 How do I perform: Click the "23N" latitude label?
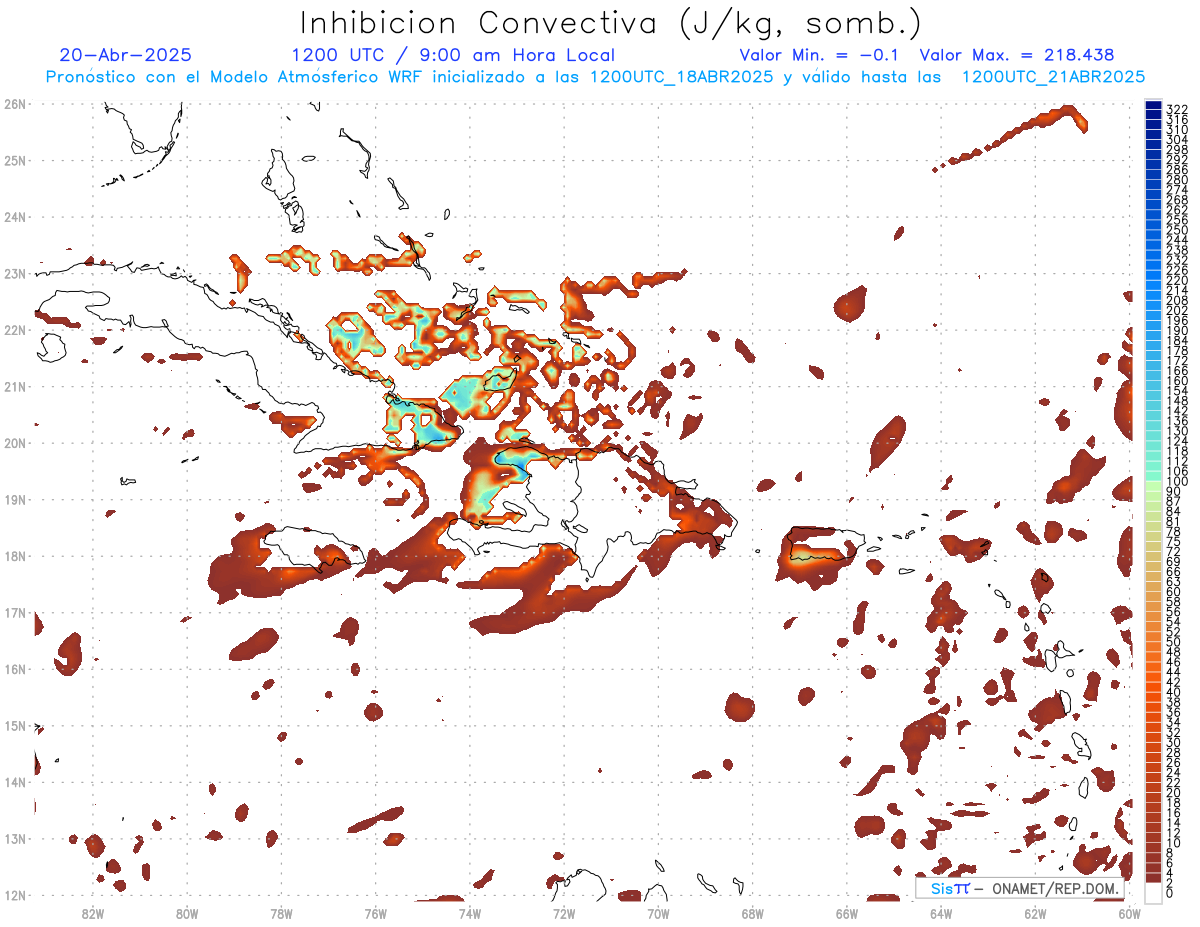tap(14, 273)
